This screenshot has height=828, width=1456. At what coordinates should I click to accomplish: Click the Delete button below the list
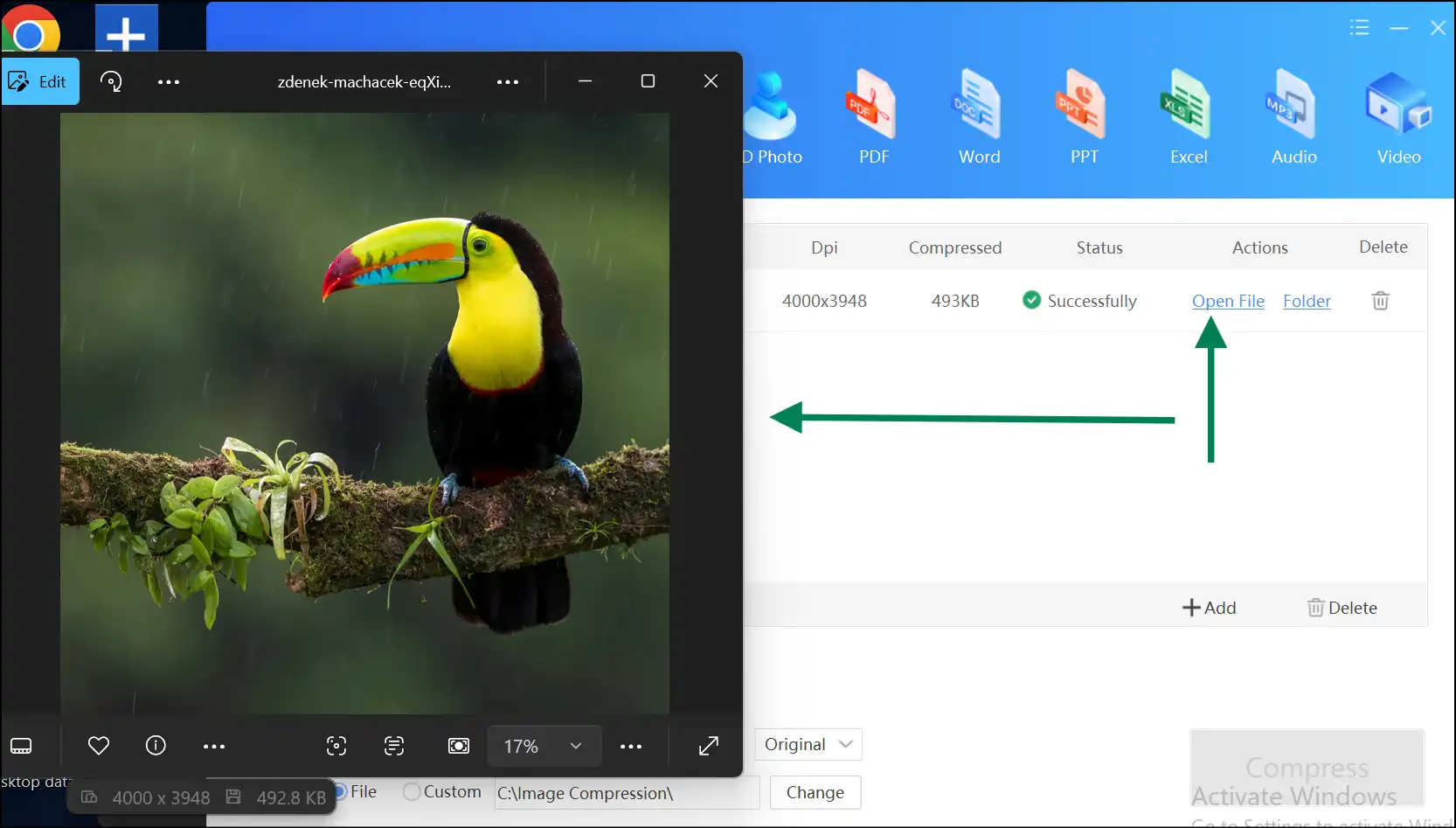pyautogui.click(x=1342, y=608)
